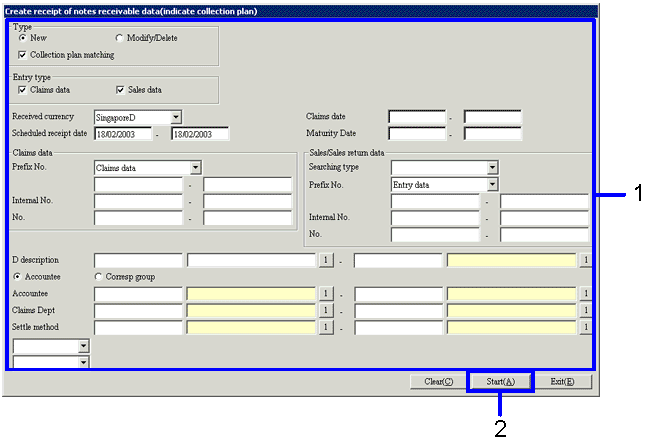Click Sales data No. to field

coord(544,235)
